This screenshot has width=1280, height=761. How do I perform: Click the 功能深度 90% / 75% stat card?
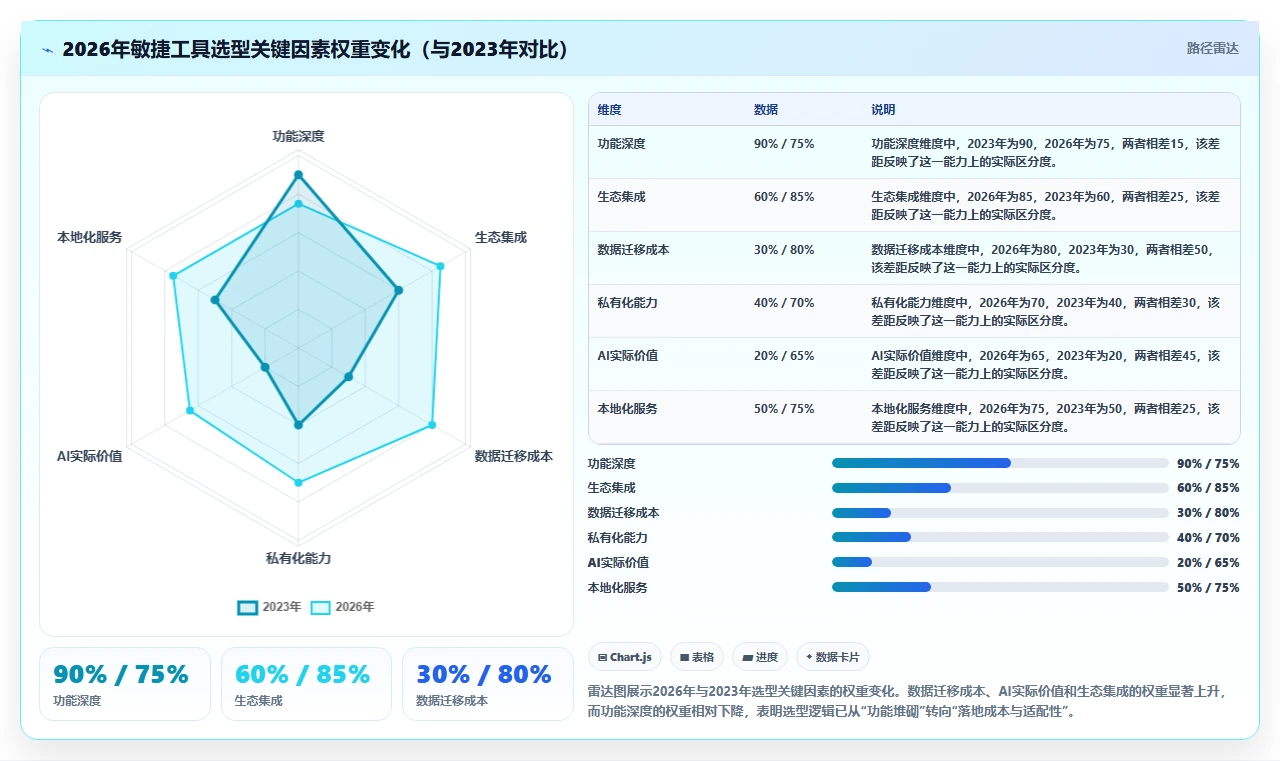pos(125,684)
